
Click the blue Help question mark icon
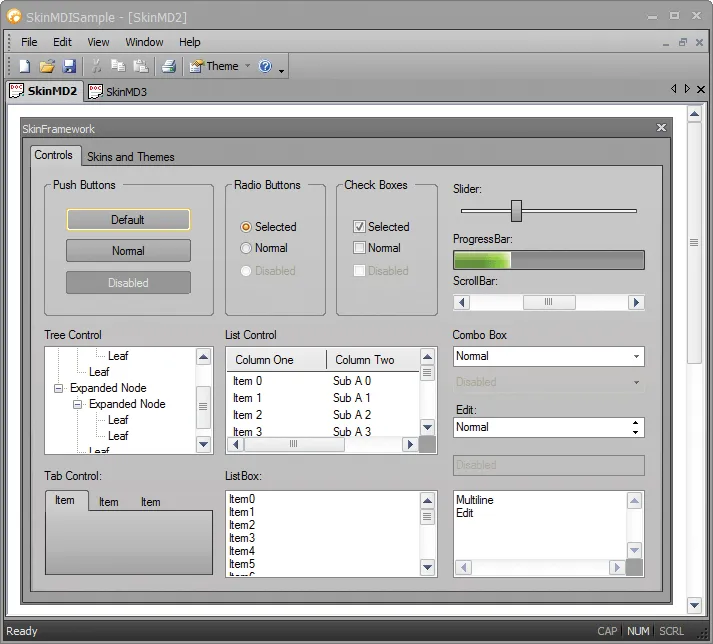[x=265, y=66]
